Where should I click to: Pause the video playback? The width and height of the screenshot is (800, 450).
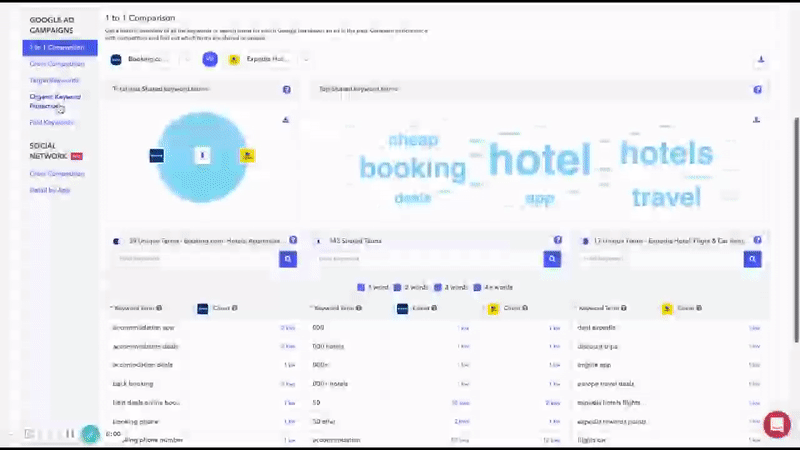point(70,434)
